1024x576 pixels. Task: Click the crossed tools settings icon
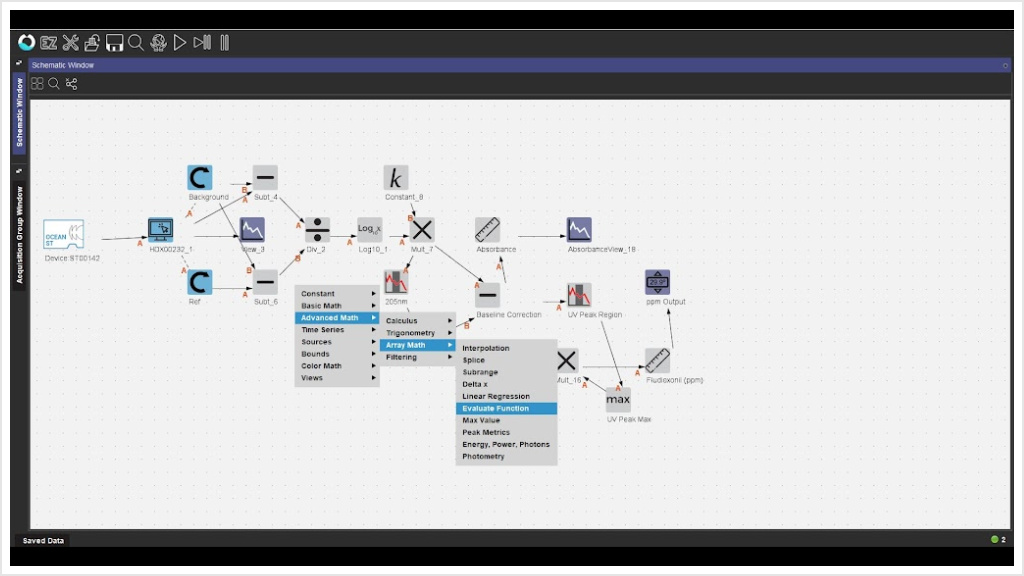[x=71, y=42]
